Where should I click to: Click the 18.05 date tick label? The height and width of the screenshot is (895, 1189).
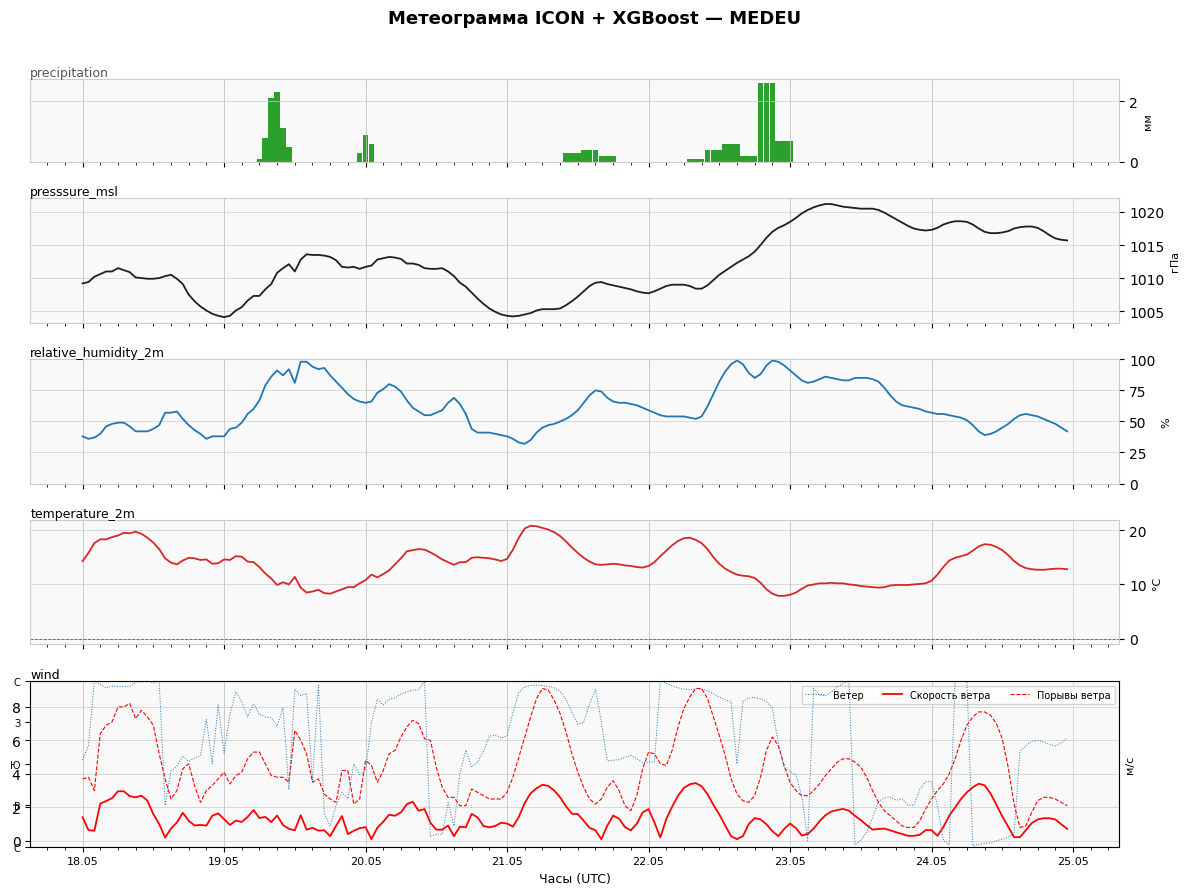82,862
